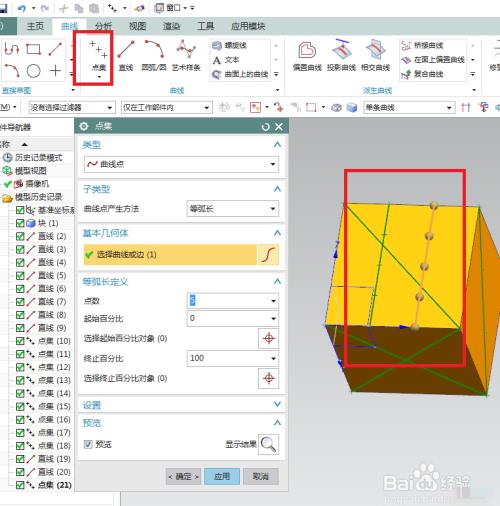Pick the sketch arc tool
Image resolution: width=500 pixels, height=506 pixels.
12,71
